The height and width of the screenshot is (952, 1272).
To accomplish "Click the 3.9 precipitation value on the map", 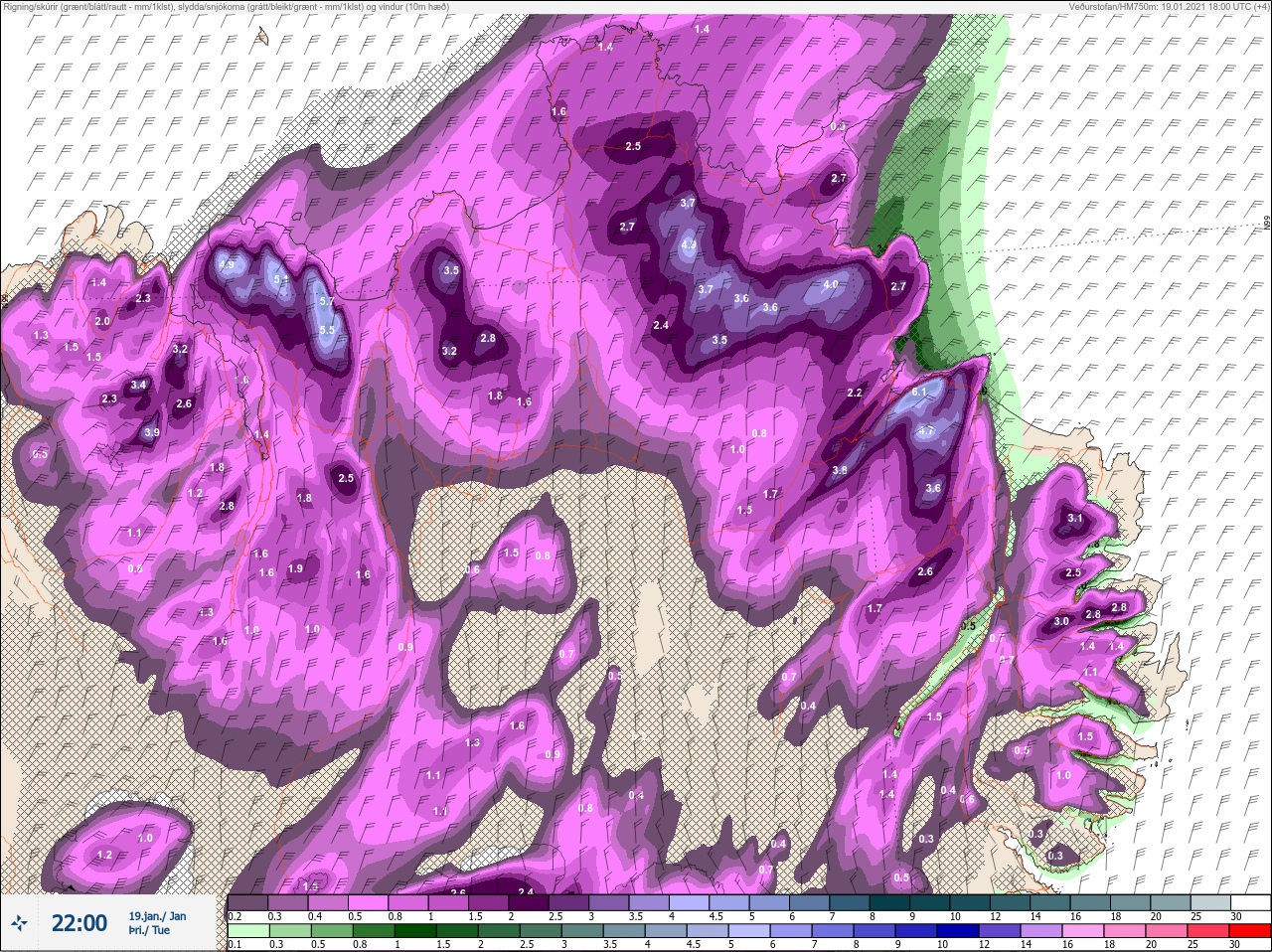I will (x=151, y=433).
